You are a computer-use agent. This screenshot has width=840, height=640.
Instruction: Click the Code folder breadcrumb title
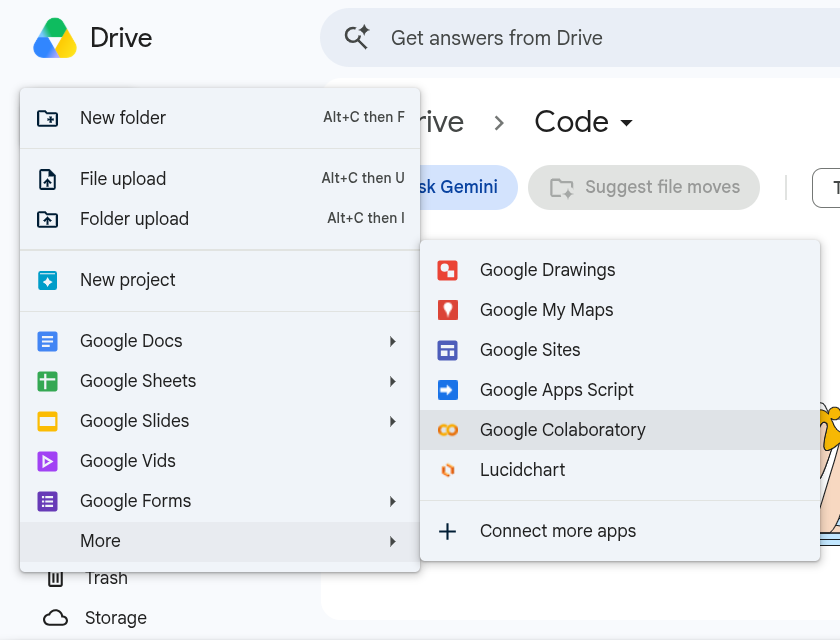point(572,122)
